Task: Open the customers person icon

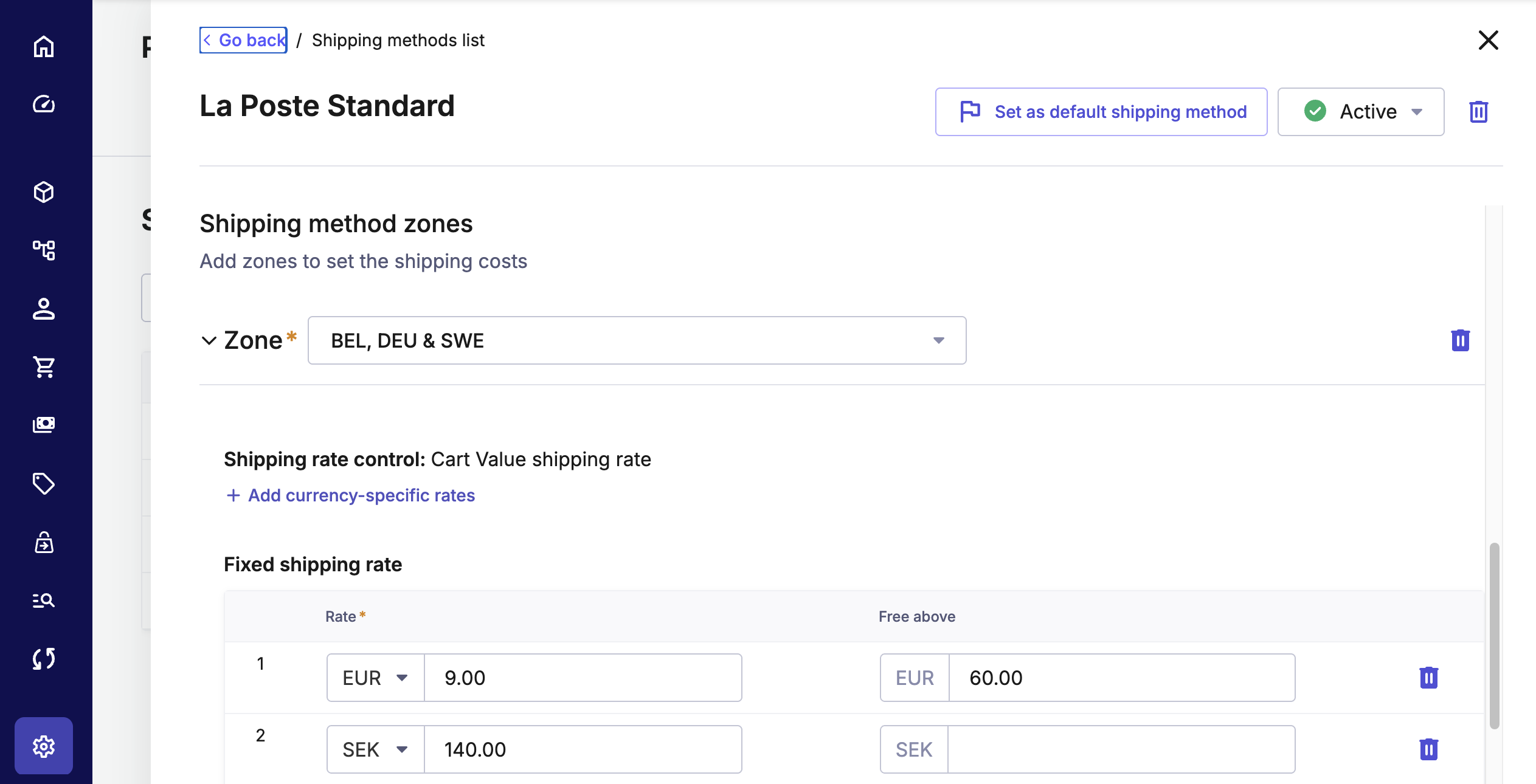Action: point(44,309)
